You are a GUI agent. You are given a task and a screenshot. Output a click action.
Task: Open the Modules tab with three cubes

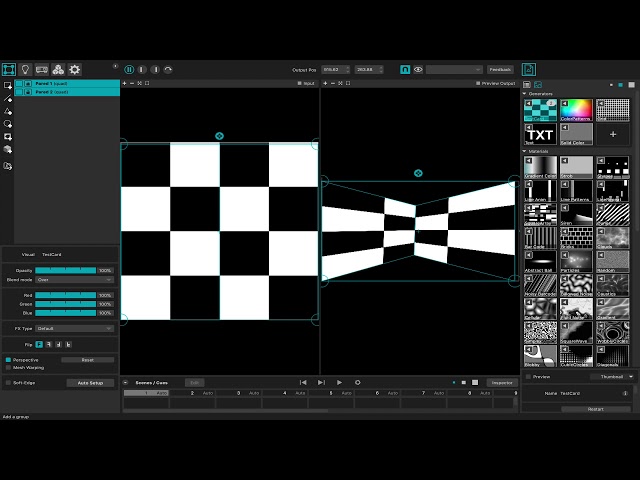pyautogui.click(x=58, y=69)
